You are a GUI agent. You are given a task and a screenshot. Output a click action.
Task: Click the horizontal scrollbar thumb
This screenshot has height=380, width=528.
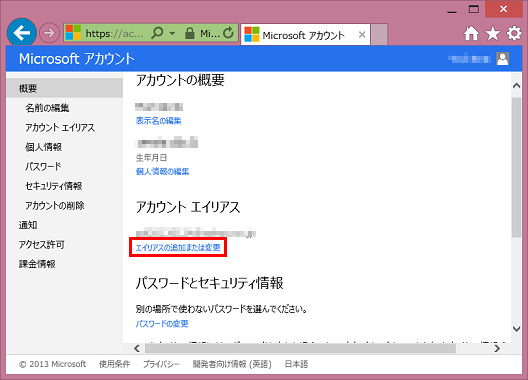[300, 348]
